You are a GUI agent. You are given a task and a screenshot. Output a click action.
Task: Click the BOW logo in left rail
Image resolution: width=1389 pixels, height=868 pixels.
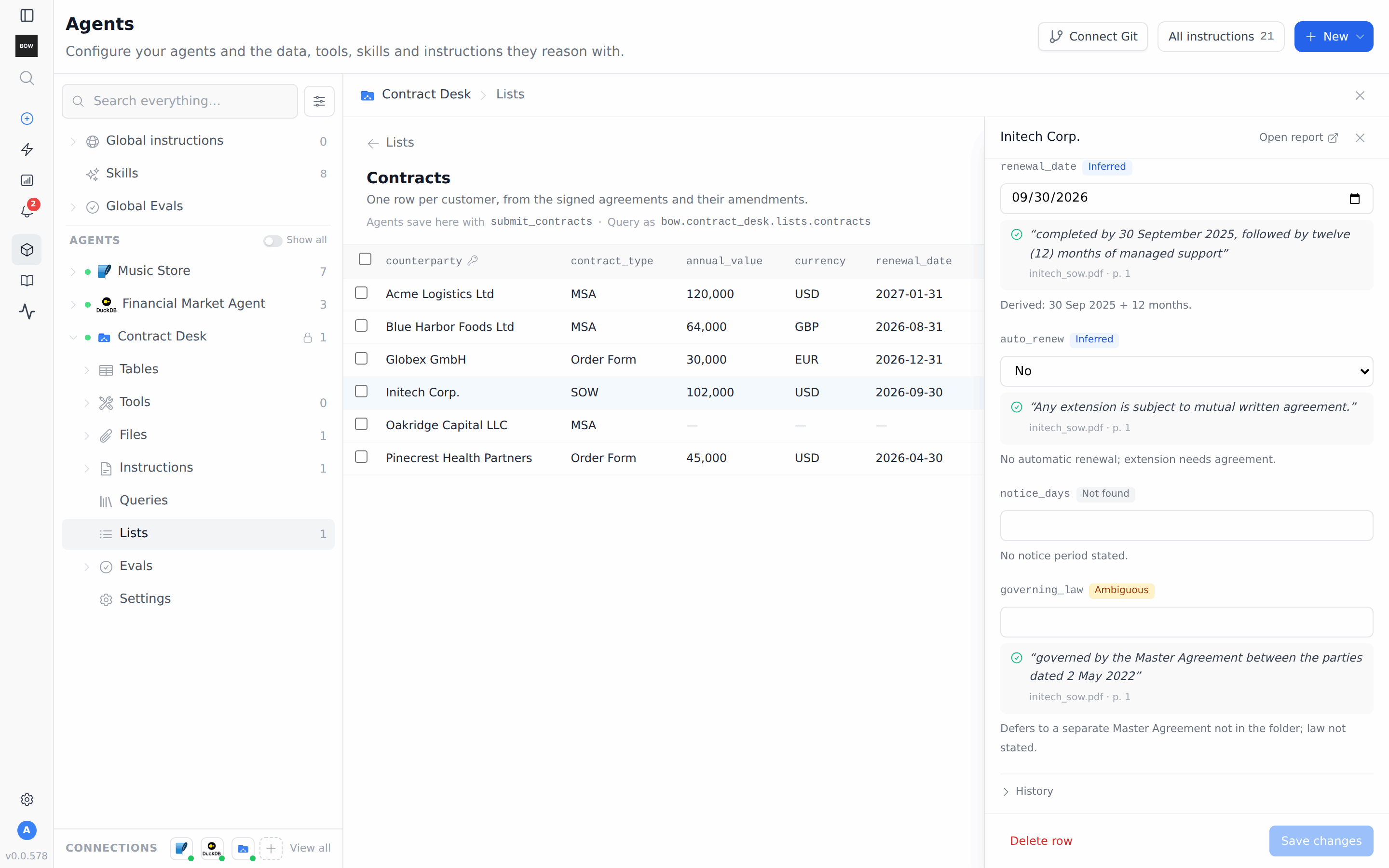click(x=27, y=46)
